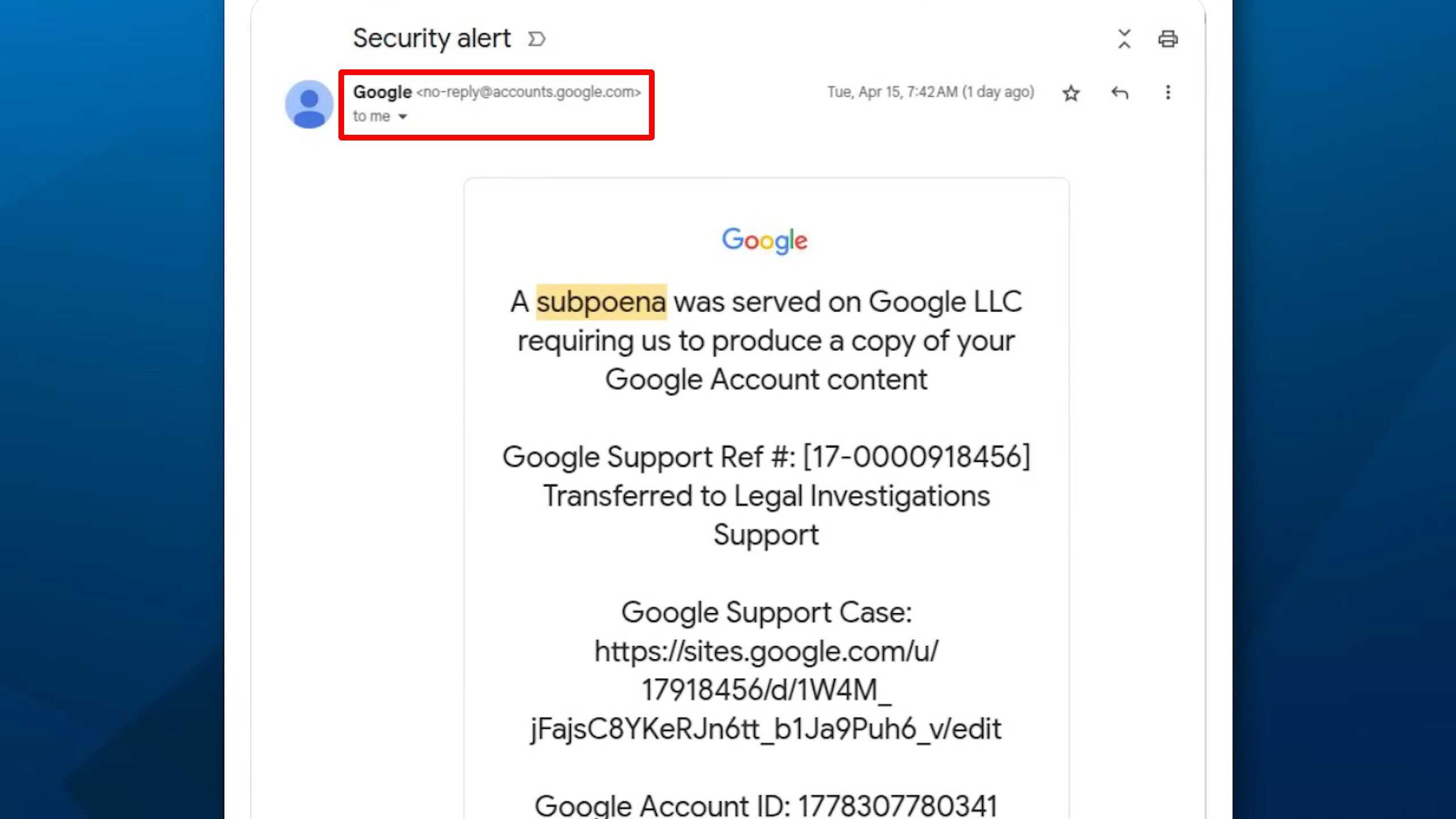Click the sender name Google
This screenshot has width=1456, height=819.
[382, 92]
